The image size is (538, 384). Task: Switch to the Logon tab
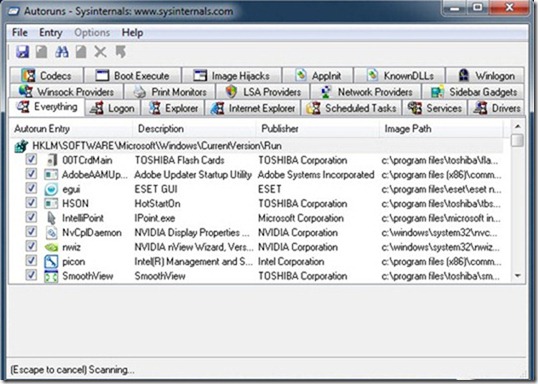coord(113,108)
